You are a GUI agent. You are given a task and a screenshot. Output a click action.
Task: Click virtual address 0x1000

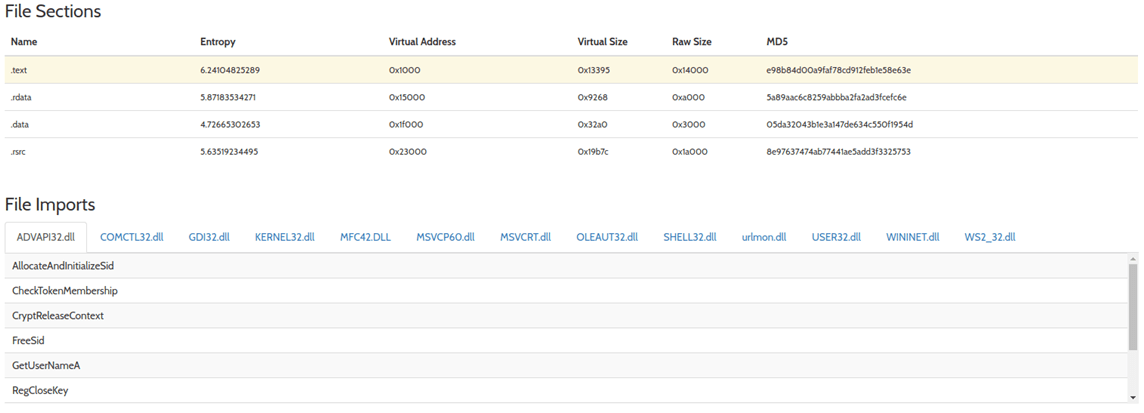click(405, 70)
